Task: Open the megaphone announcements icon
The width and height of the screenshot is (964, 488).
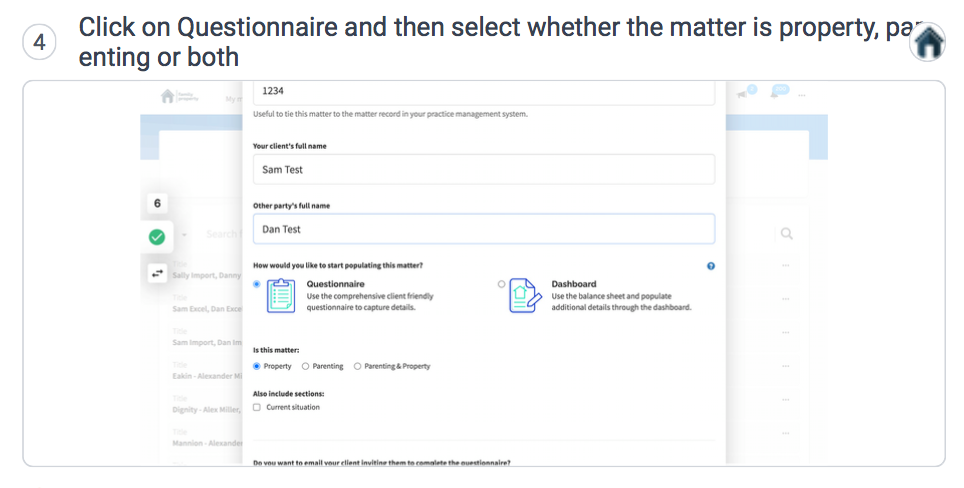Action: point(742,94)
